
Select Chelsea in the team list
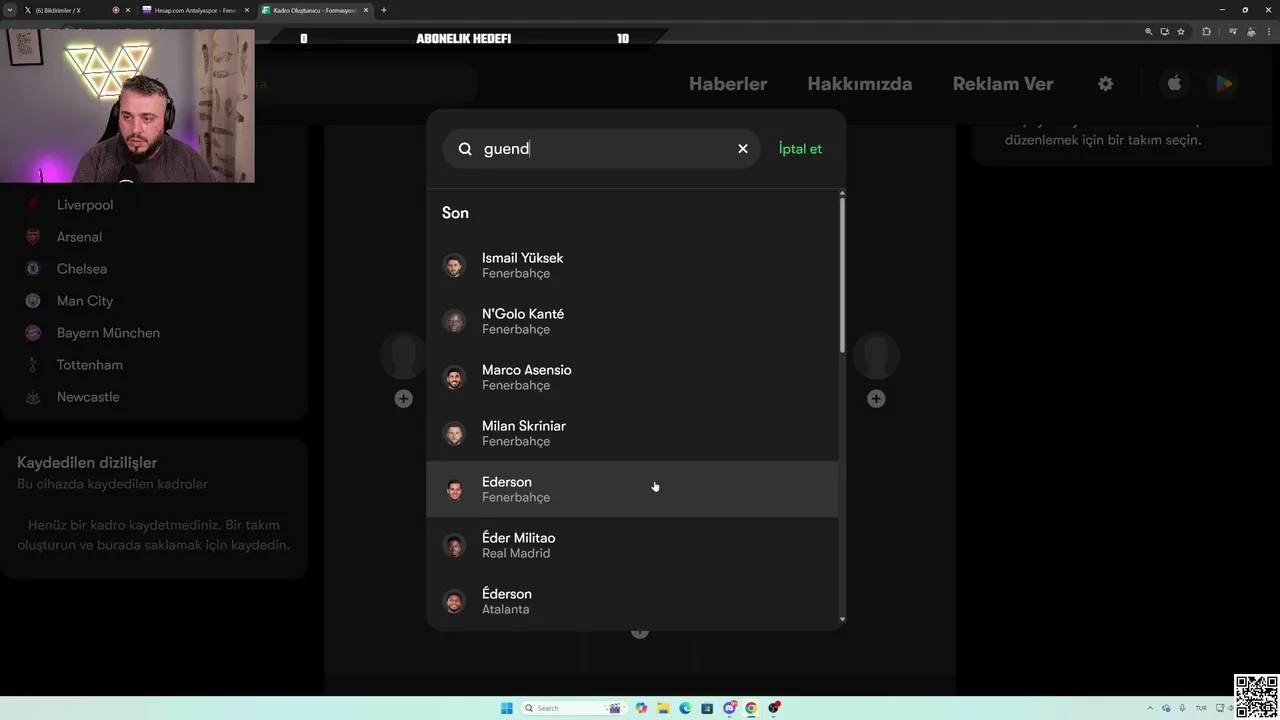click(82, 269)
